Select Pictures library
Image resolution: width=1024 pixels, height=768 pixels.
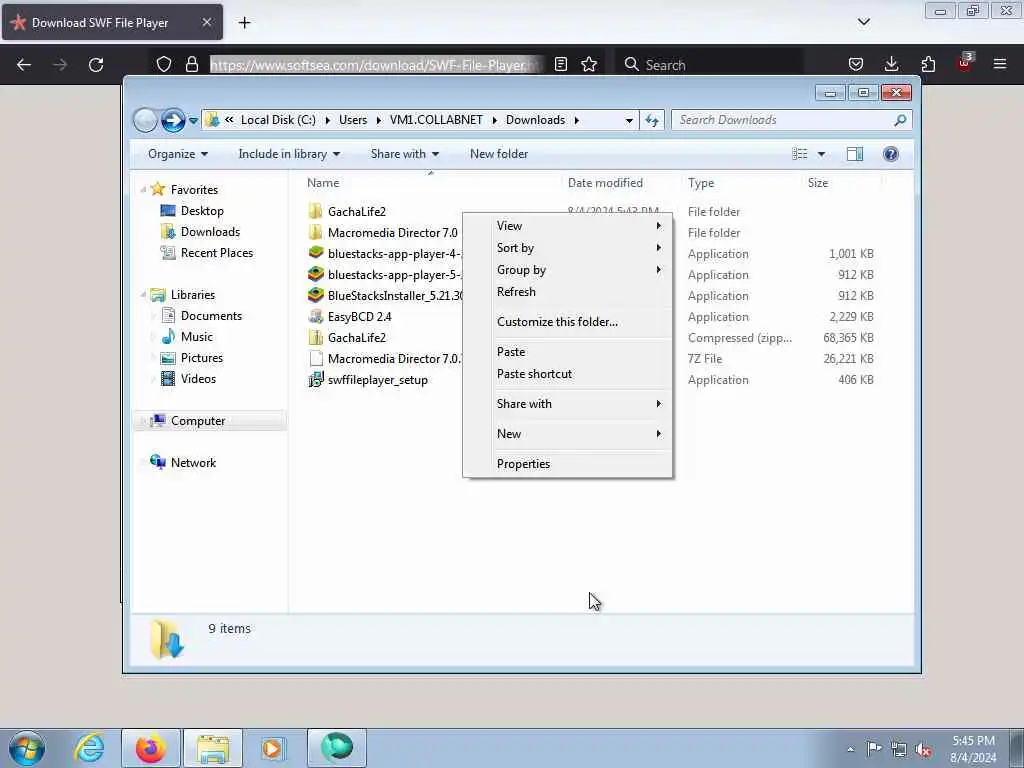click(201, 358)
